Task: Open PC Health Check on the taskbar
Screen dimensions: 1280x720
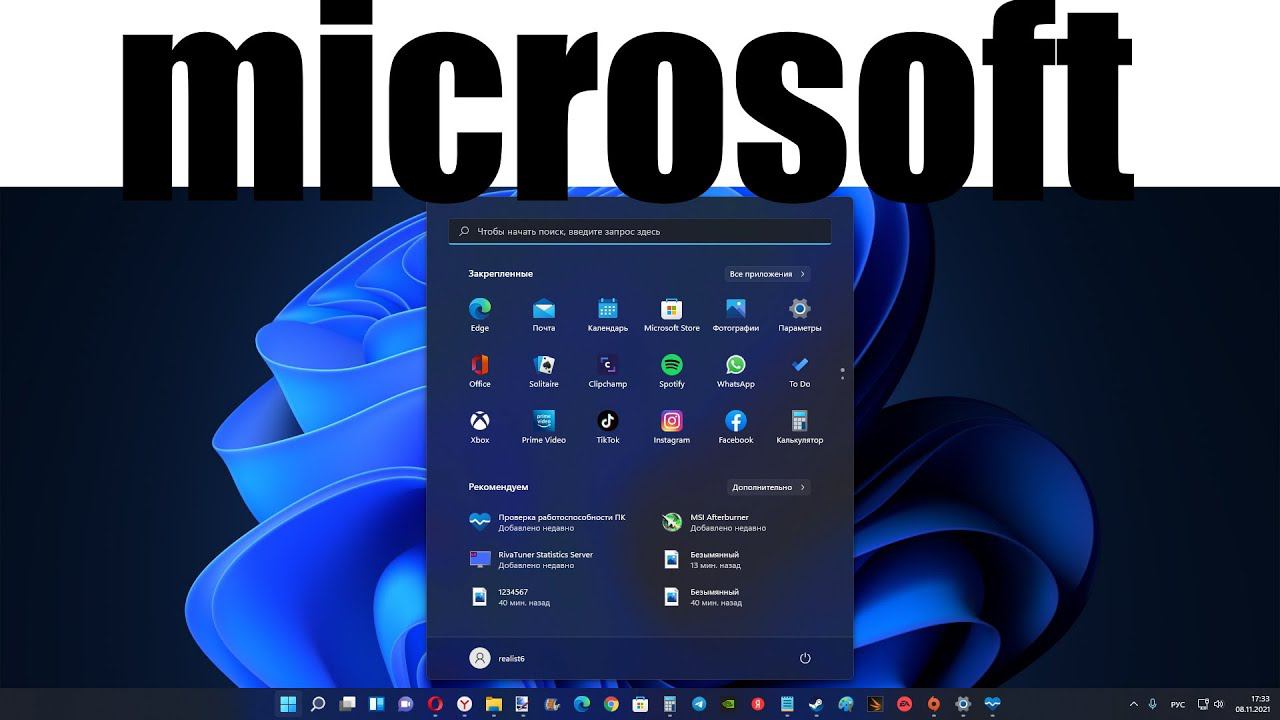Action: pyautogui.click(x=992, y=704)
